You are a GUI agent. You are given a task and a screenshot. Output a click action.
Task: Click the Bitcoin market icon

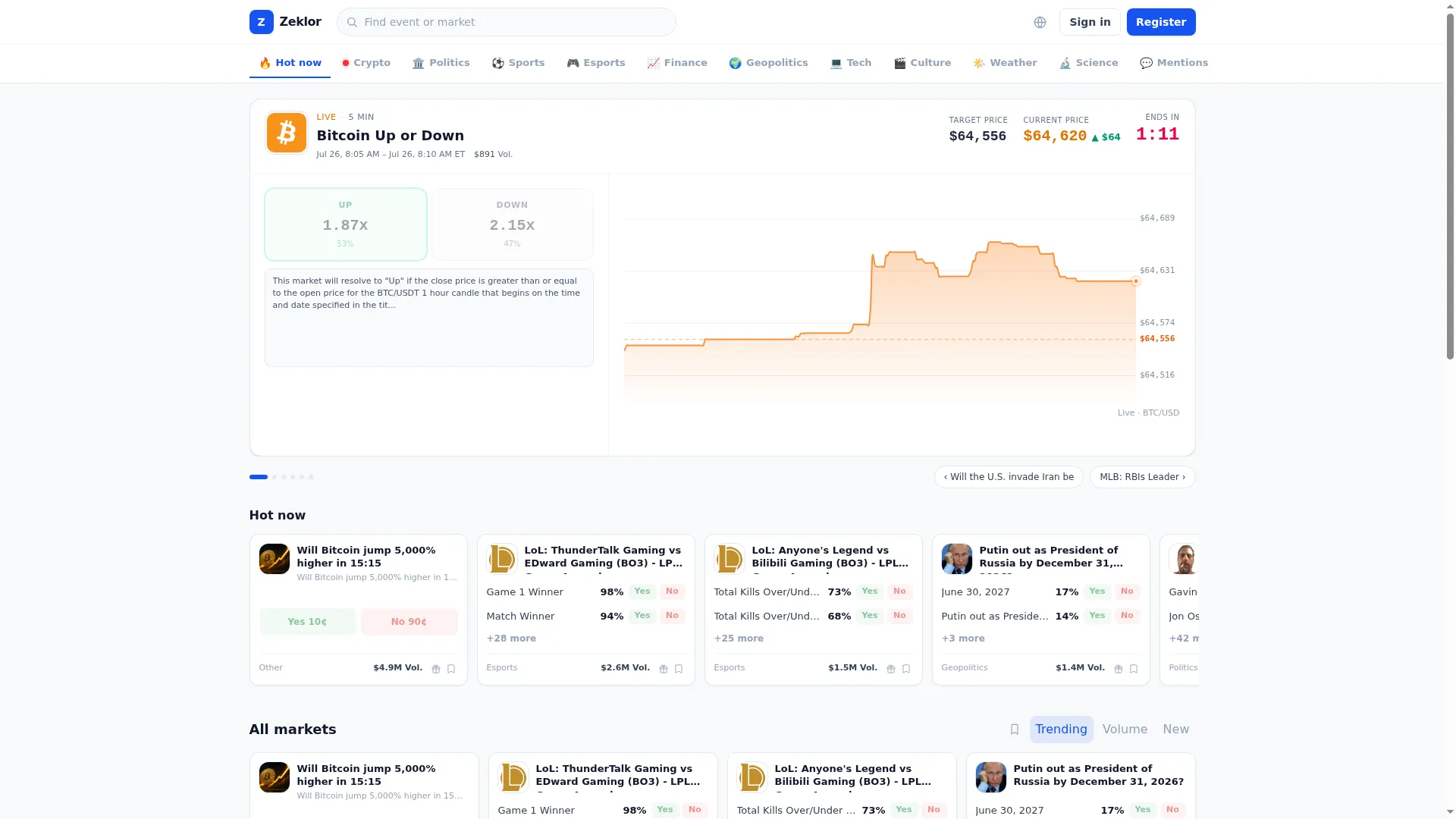pyautogui.click(x=286, y=133)
